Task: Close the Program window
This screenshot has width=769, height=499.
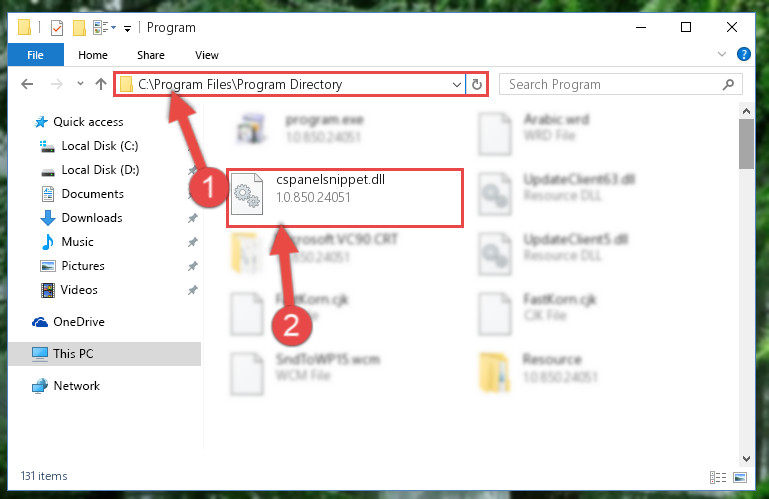Action: point(731,27)
